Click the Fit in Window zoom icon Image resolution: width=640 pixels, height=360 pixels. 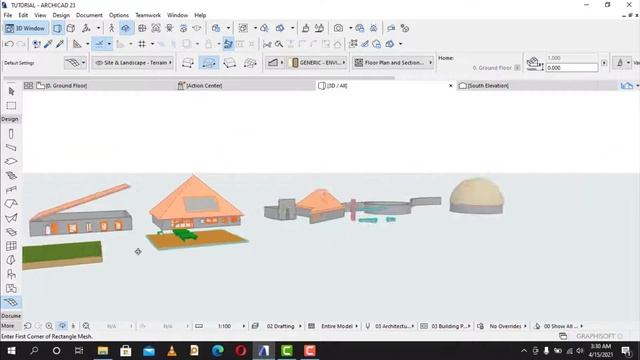pos(86,326)
